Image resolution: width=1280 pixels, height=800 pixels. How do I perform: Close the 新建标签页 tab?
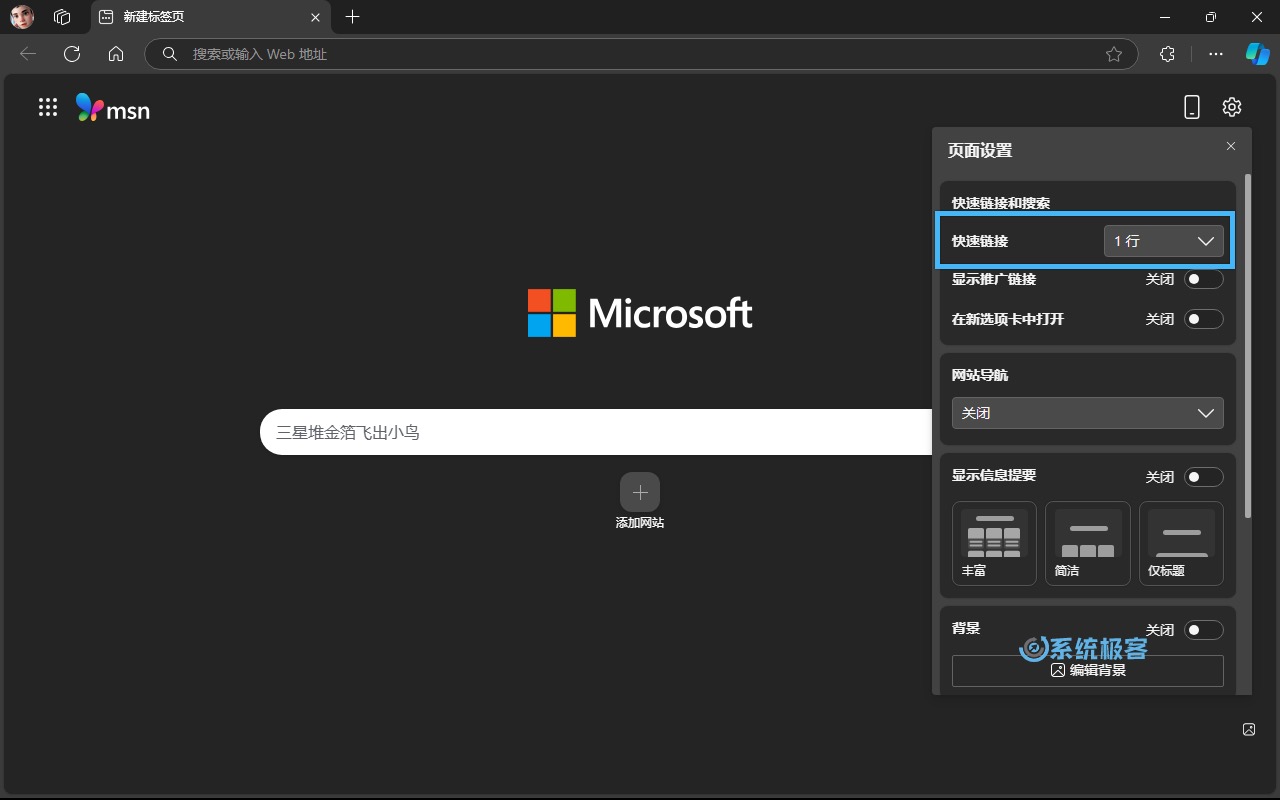[315, 17]
